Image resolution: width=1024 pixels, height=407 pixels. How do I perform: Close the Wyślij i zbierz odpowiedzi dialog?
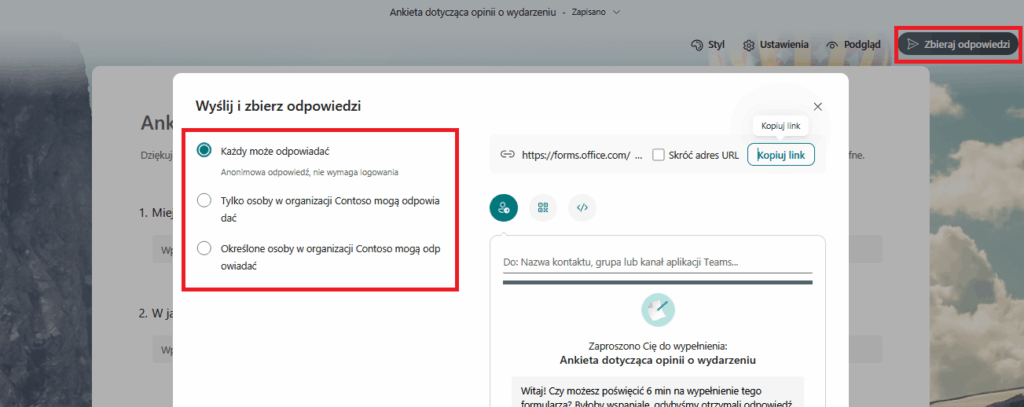click(818, 106)
